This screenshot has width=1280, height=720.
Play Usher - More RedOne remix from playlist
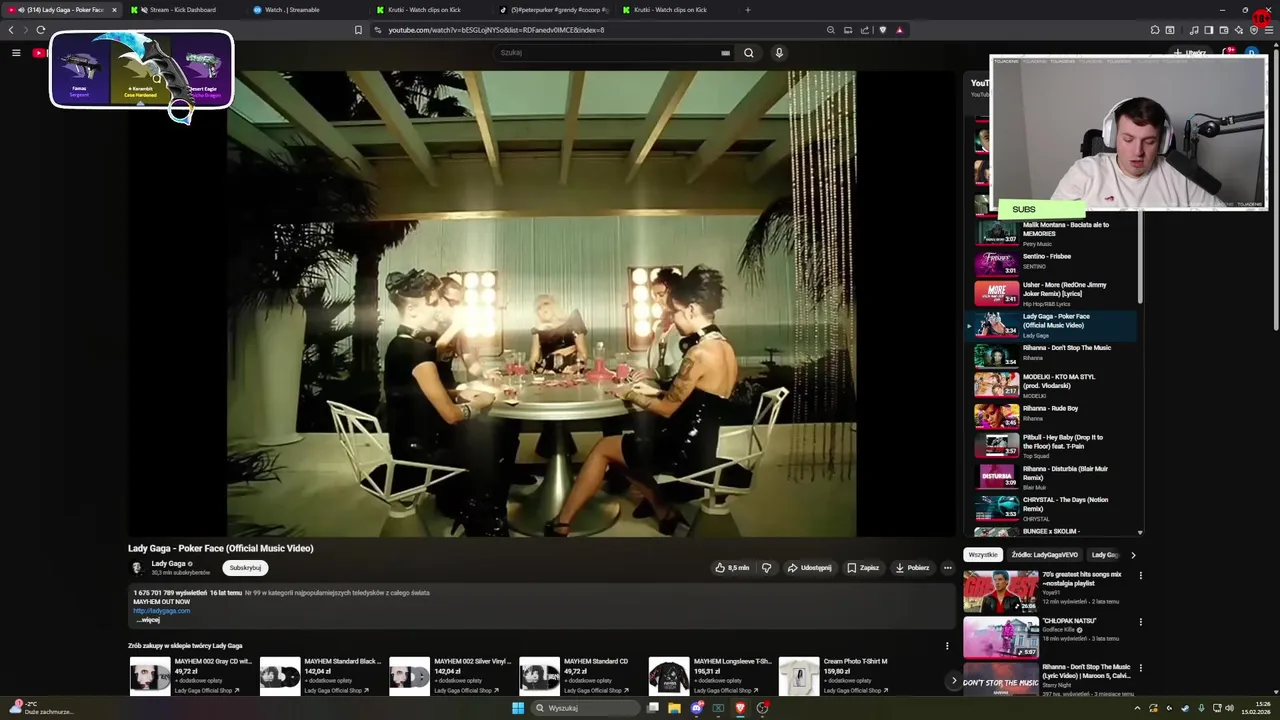point(1055,294)
